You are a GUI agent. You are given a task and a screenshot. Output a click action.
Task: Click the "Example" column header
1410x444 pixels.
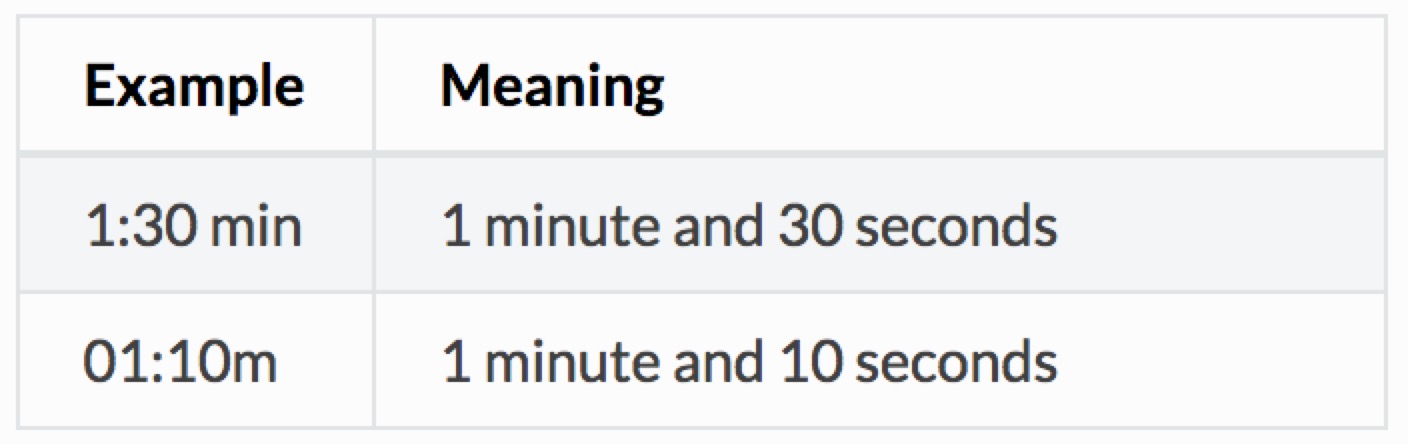pyautogui.click(x=194, y=86)
